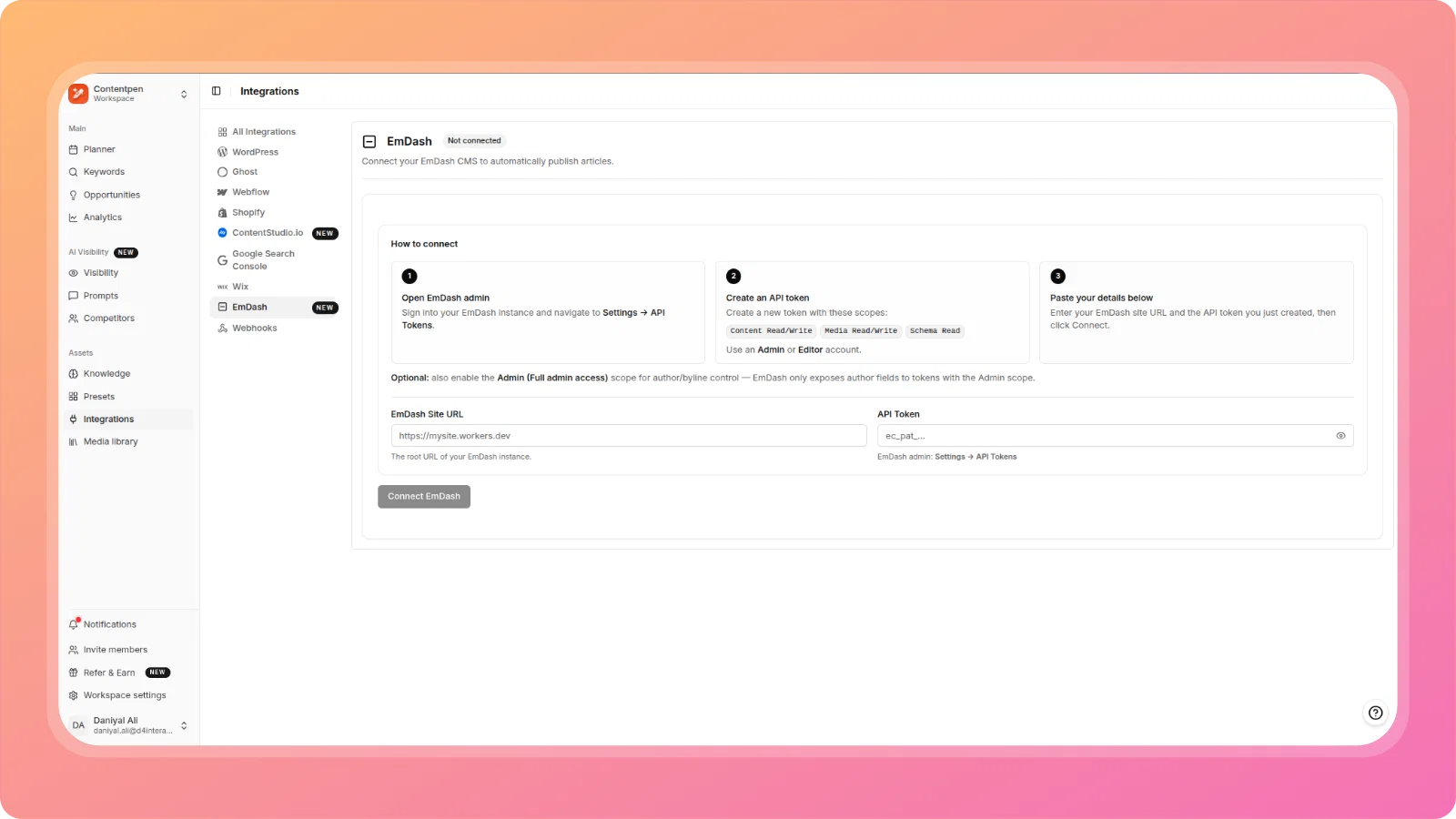Click the API Token input field
Screen dimensions: 1456x819
tap(1116, 436)
